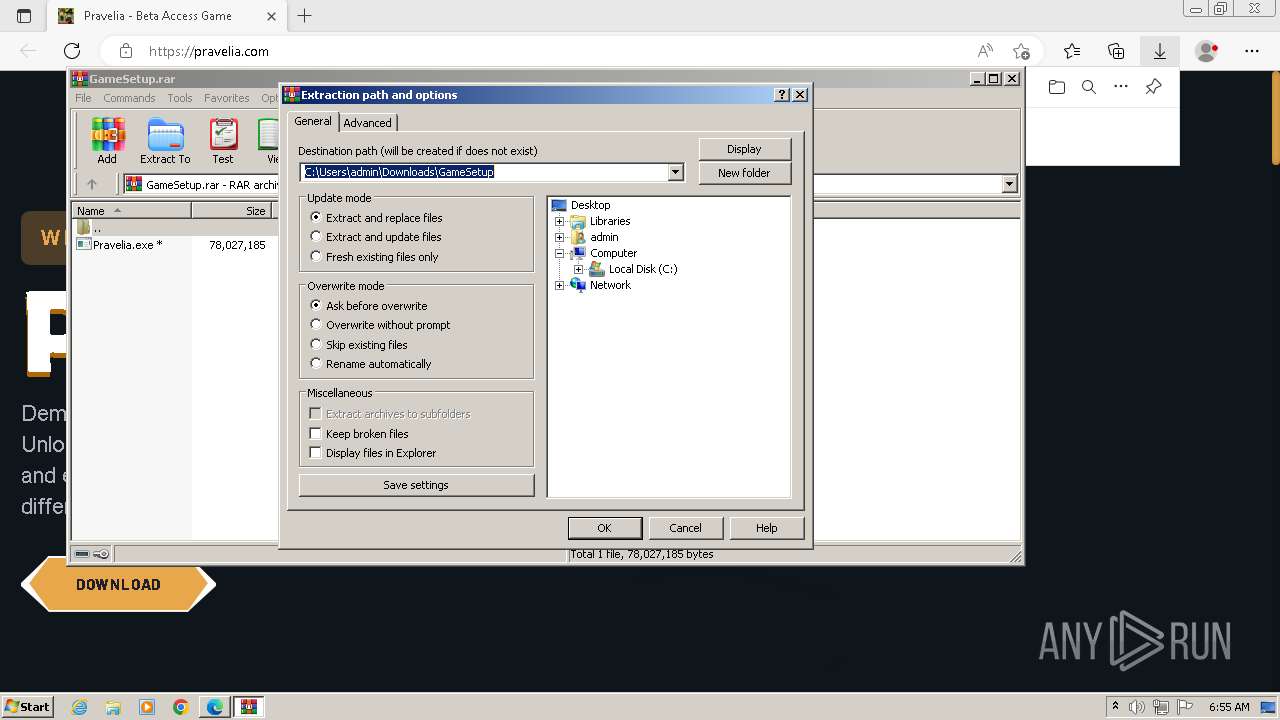The image size is (1280, 720).
Task: Expand Network node in folder tree
Action: pos(560,285)
